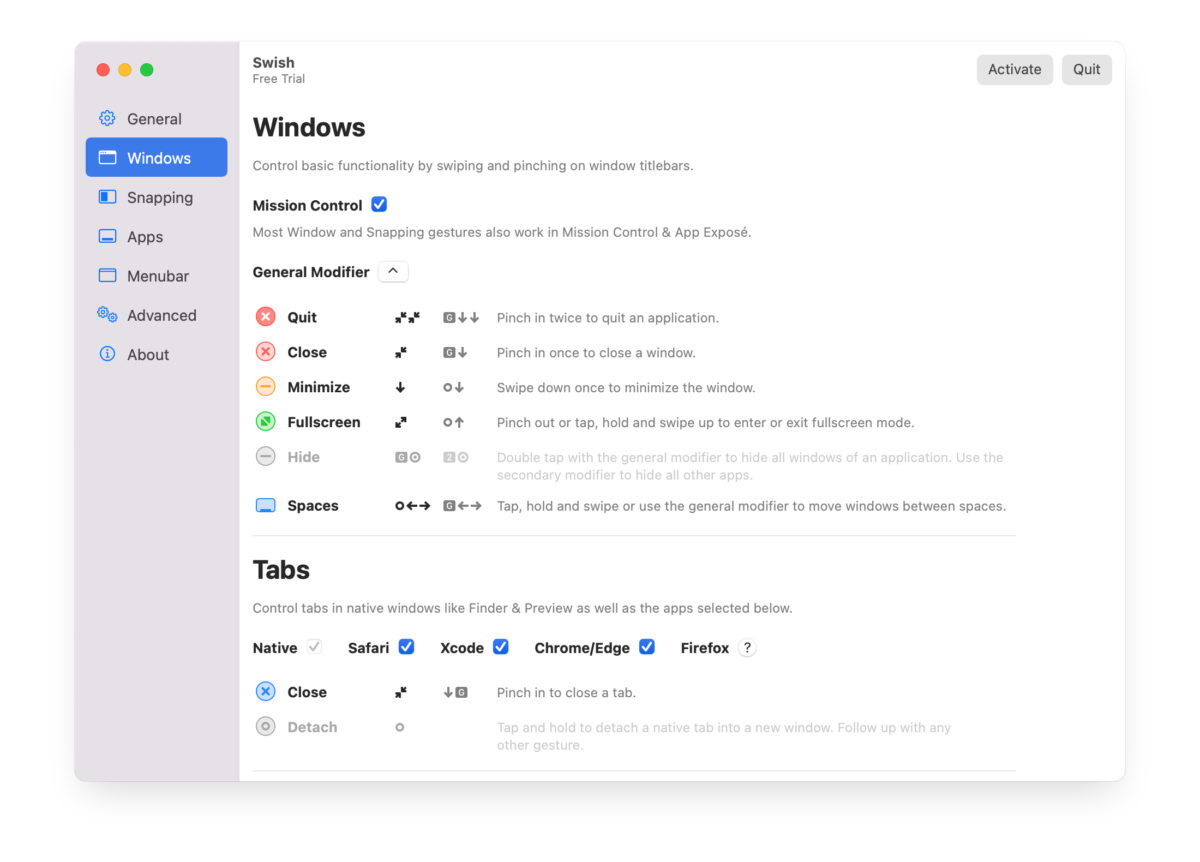Open the General Modifier dropdown

393,271
